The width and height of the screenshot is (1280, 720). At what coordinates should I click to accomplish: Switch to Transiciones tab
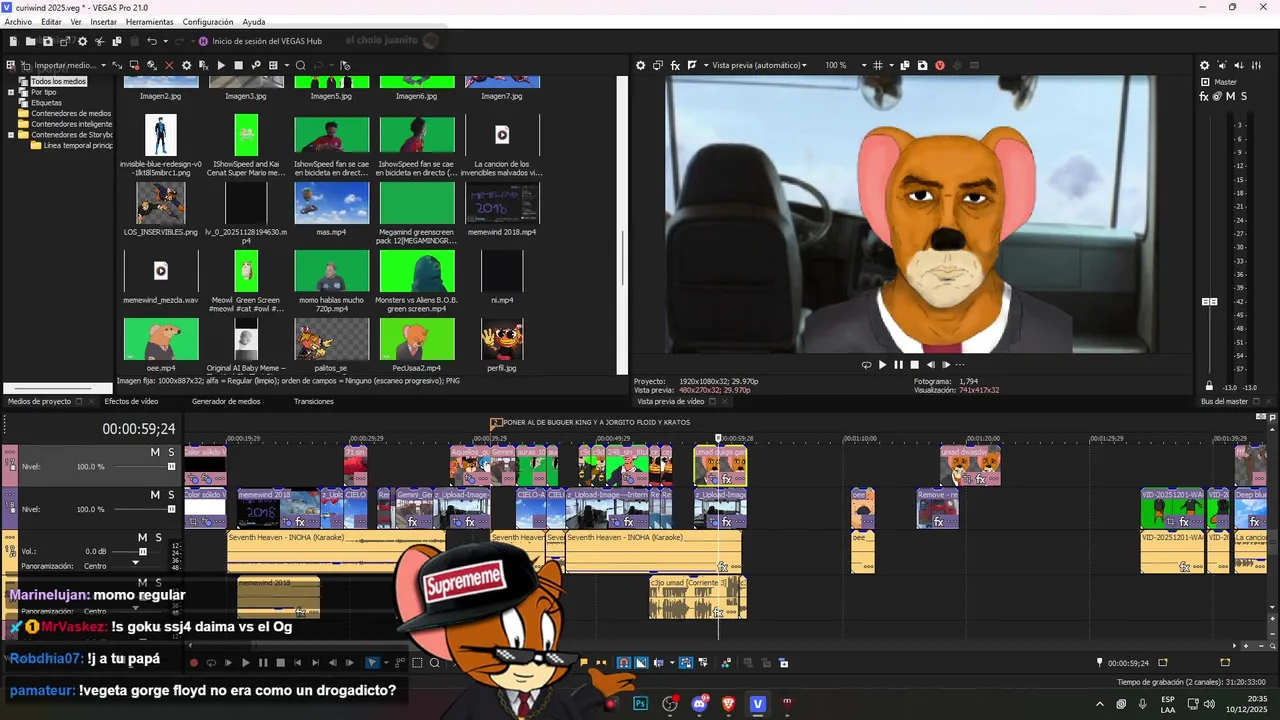314,401
